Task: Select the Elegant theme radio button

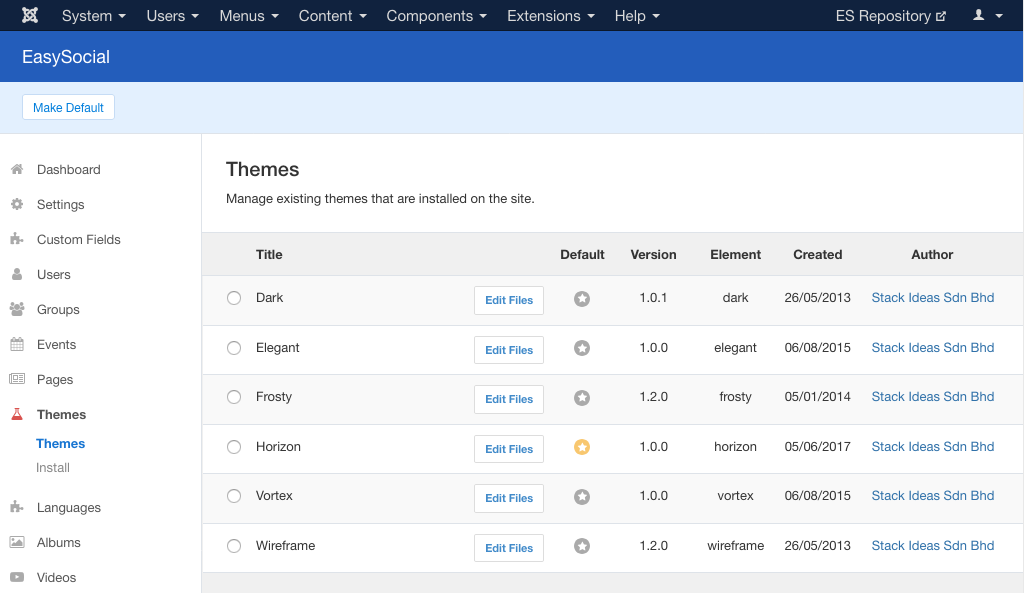Action: 234,347
